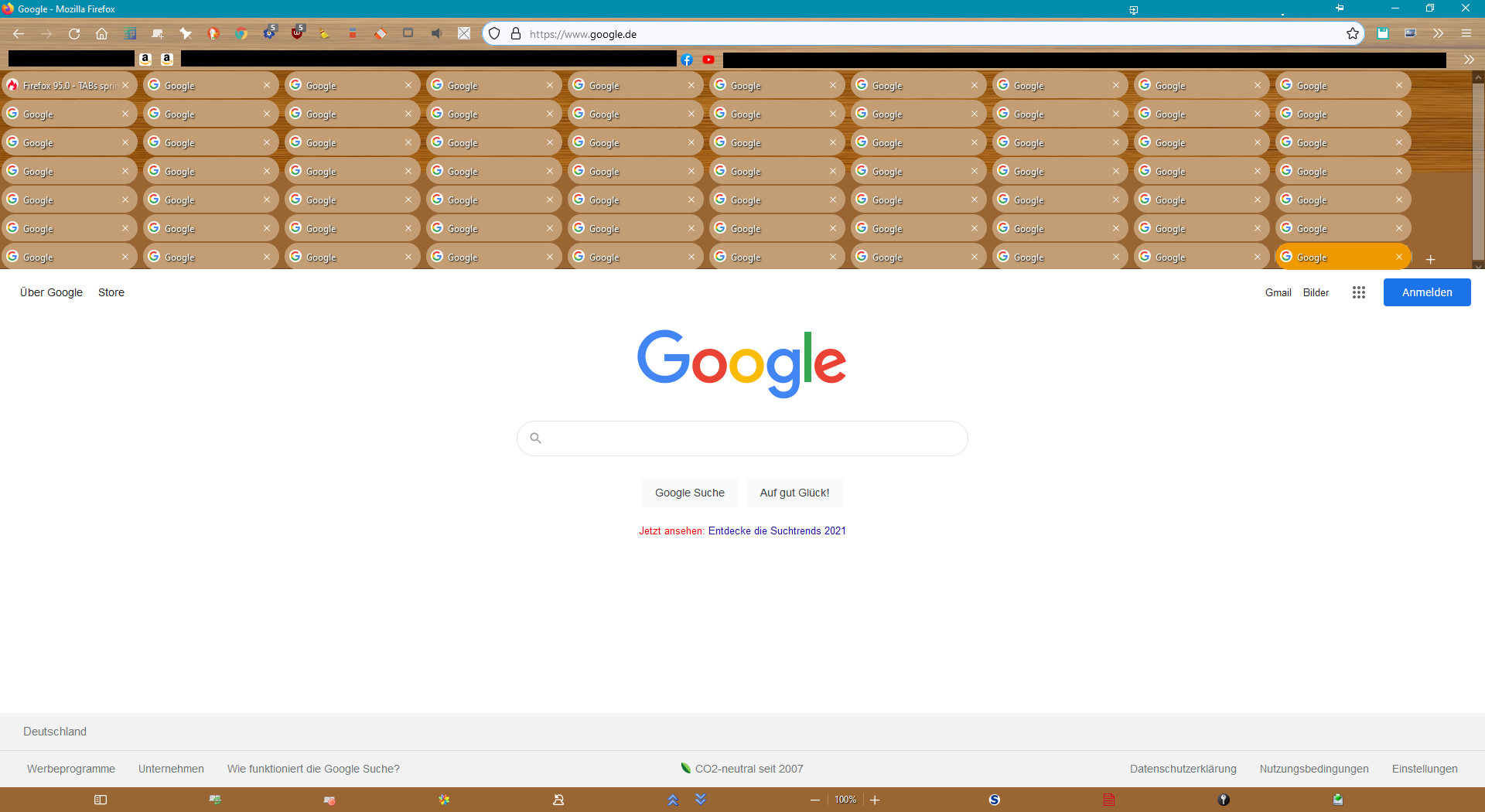Reset zoom via the 100% indicator

click(x=845, y=800)
